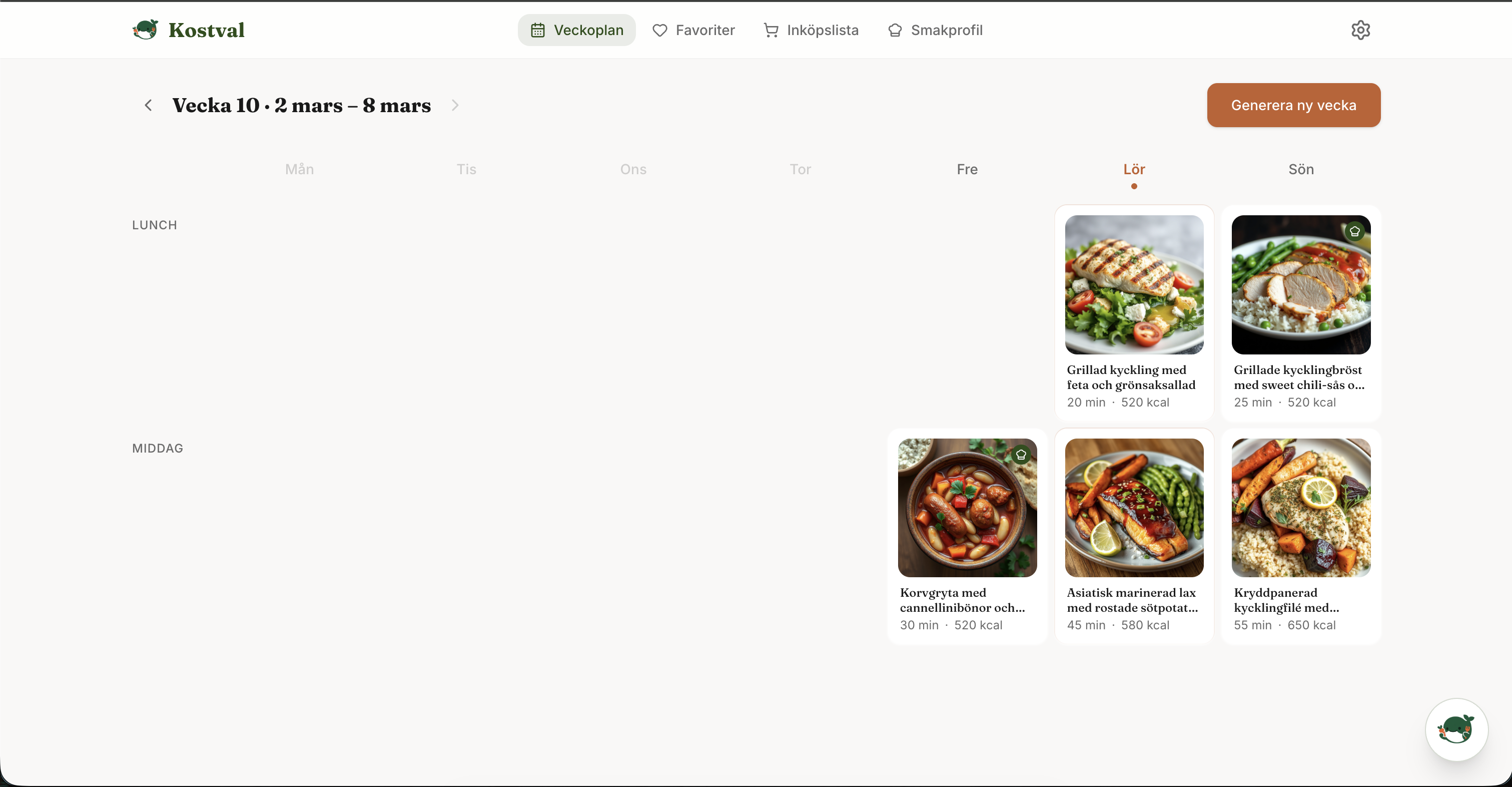1512x787 pixels.
Task: Open the whale assistant chat bubble
Action: click(x=1456, y=729)
